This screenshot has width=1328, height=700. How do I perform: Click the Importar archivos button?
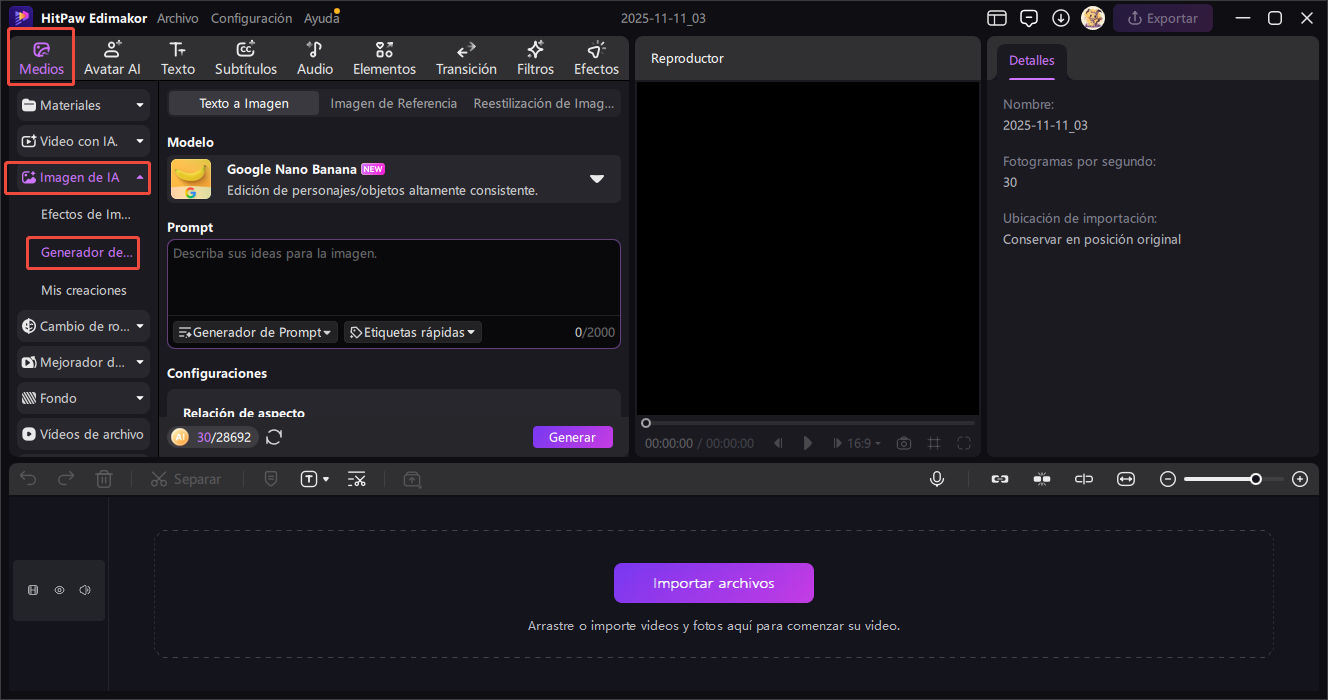(x=713, y=583)
